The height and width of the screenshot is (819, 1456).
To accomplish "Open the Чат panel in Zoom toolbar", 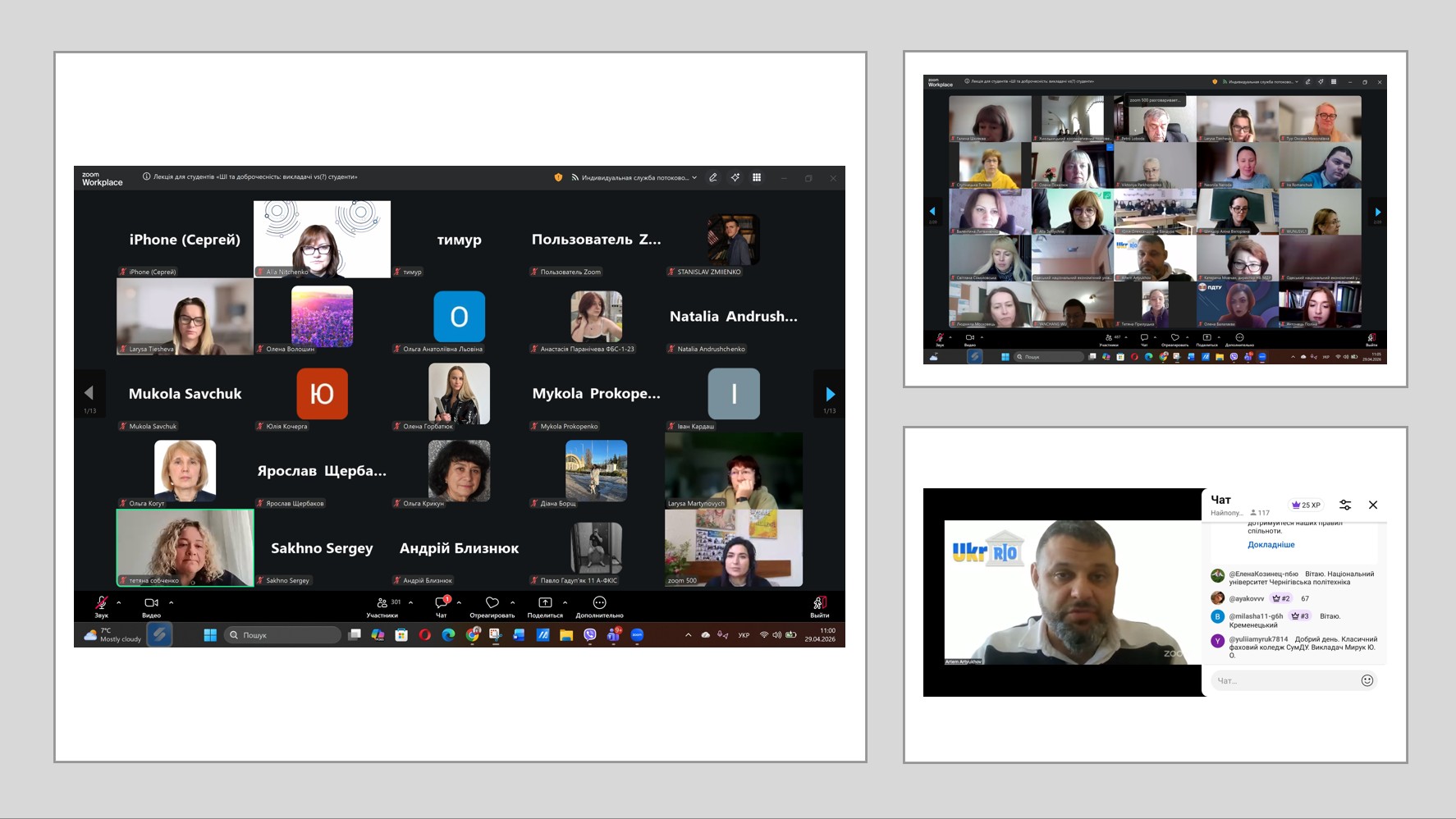I will [442, 603].
